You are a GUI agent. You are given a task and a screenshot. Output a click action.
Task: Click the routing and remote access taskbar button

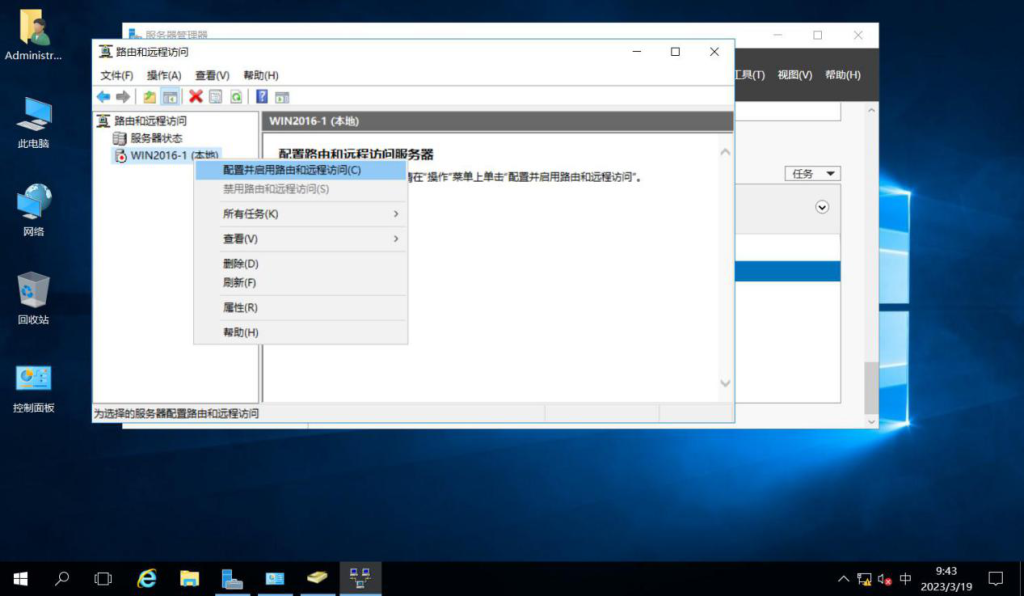[x=360, y=578]
